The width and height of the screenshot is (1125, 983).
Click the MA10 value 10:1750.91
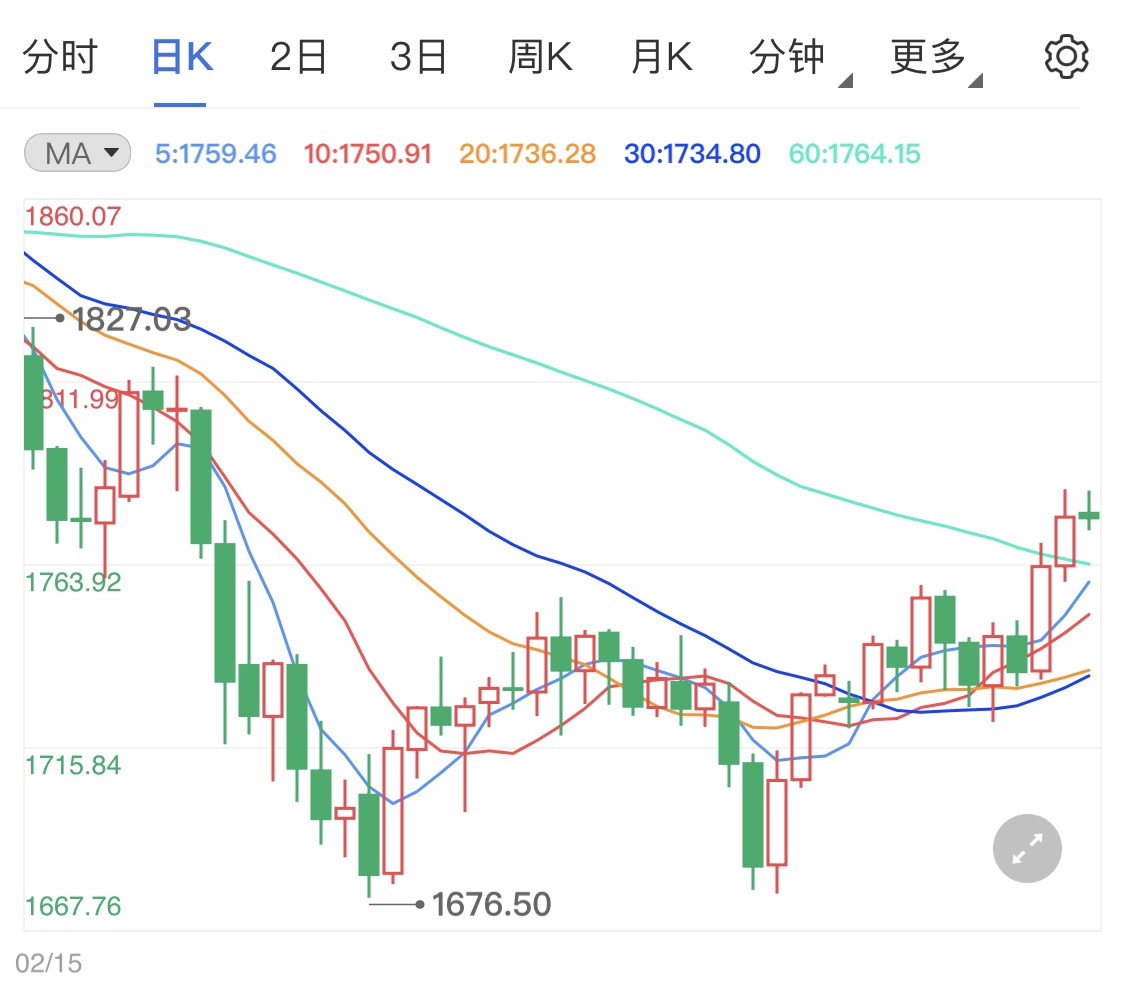367,154
